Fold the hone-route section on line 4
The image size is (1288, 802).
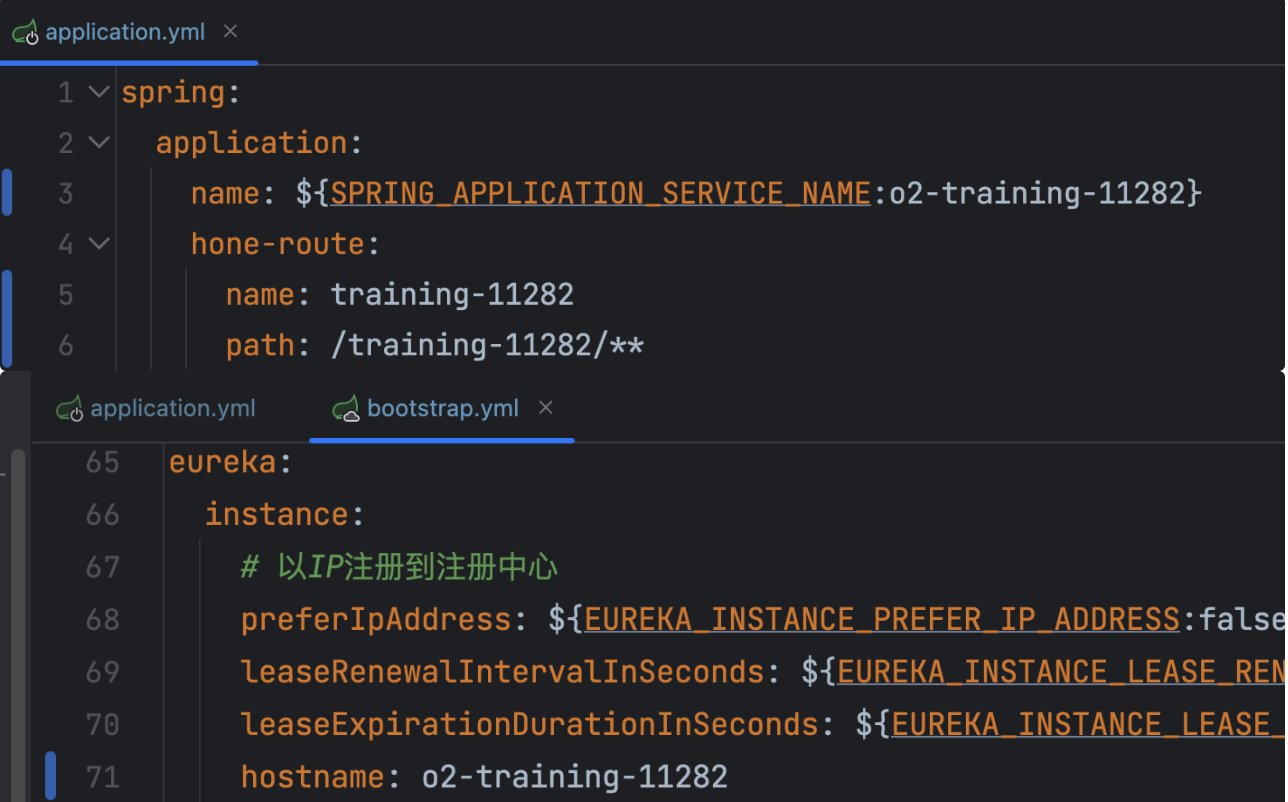98,244
